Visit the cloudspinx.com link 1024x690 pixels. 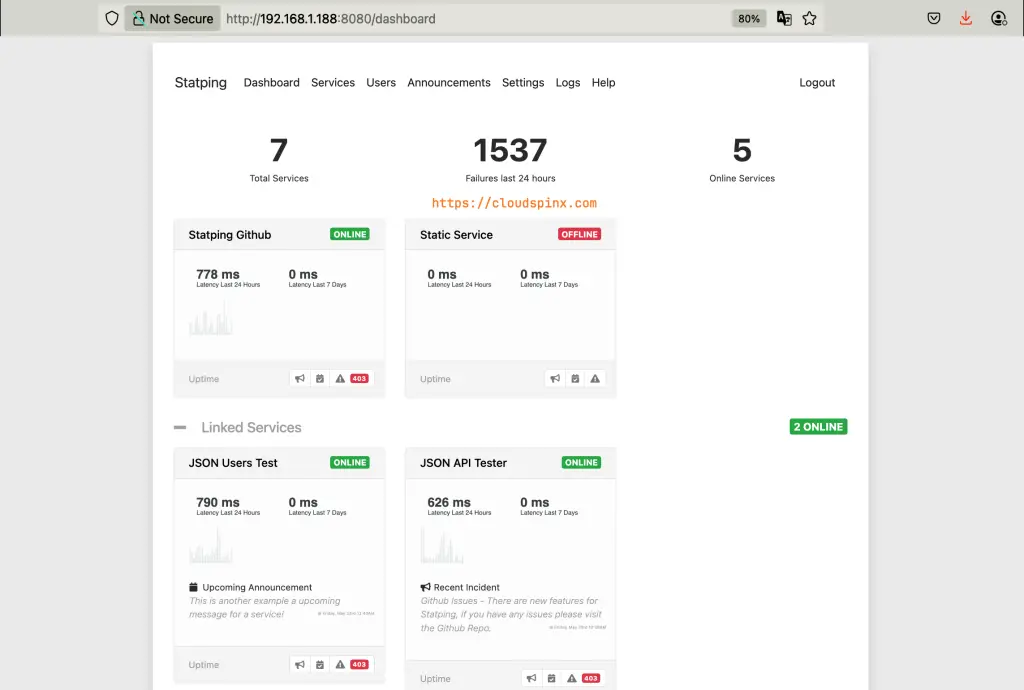click(511, 201)
